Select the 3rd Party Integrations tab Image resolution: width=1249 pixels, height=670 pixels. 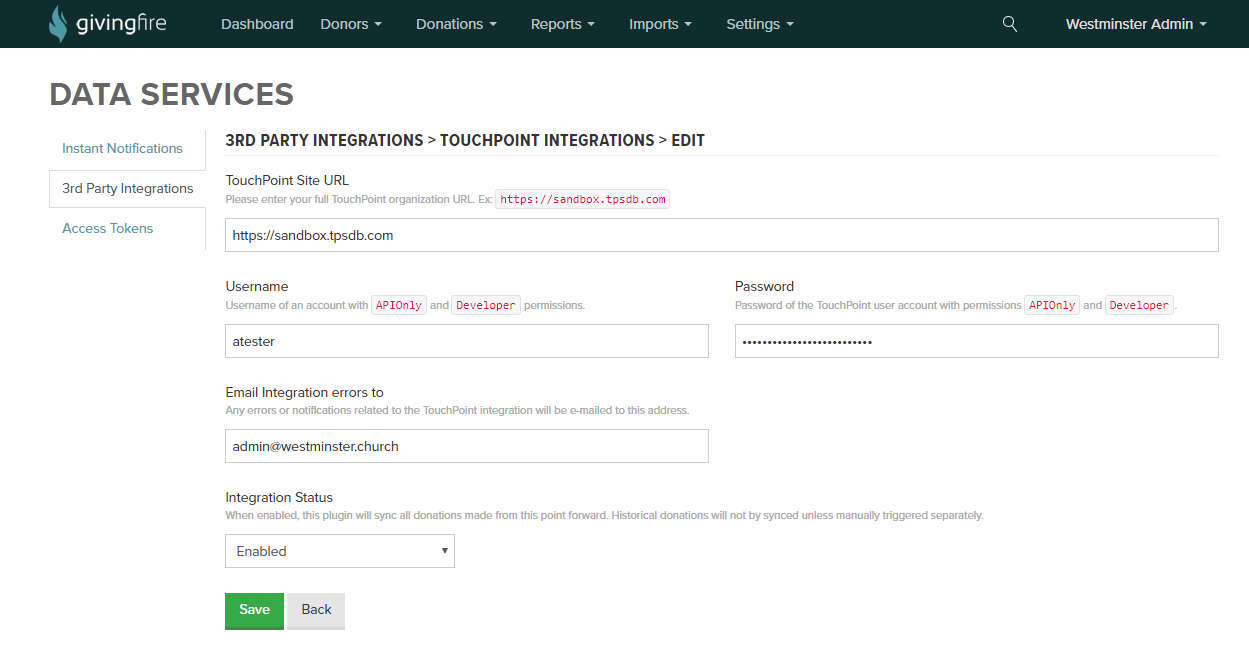click(127, 188)
